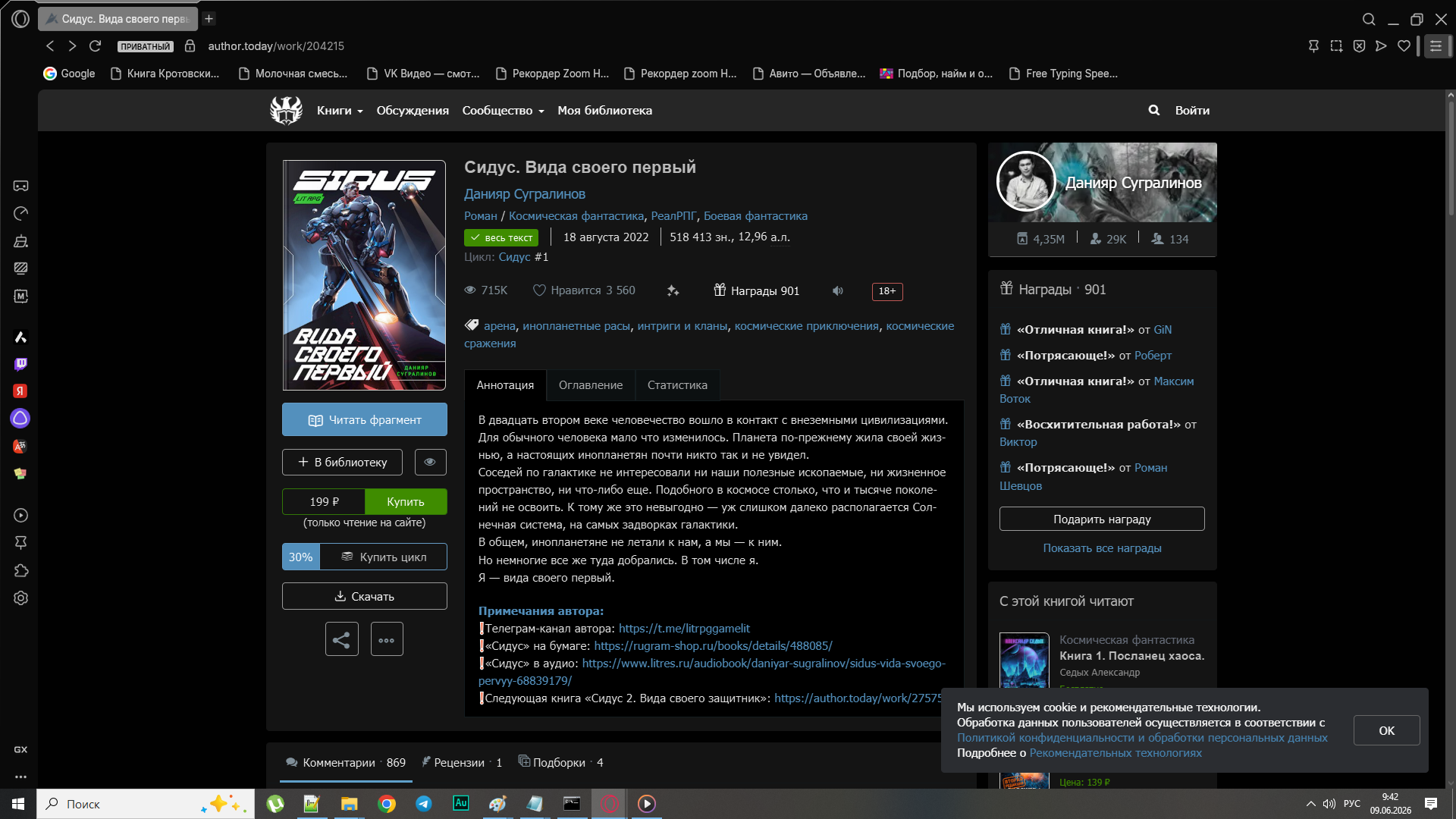This screenshot has height=819, width=1456.
Task: Open GX Corner gamepad icon in sidebar
Action: point(20,186)
